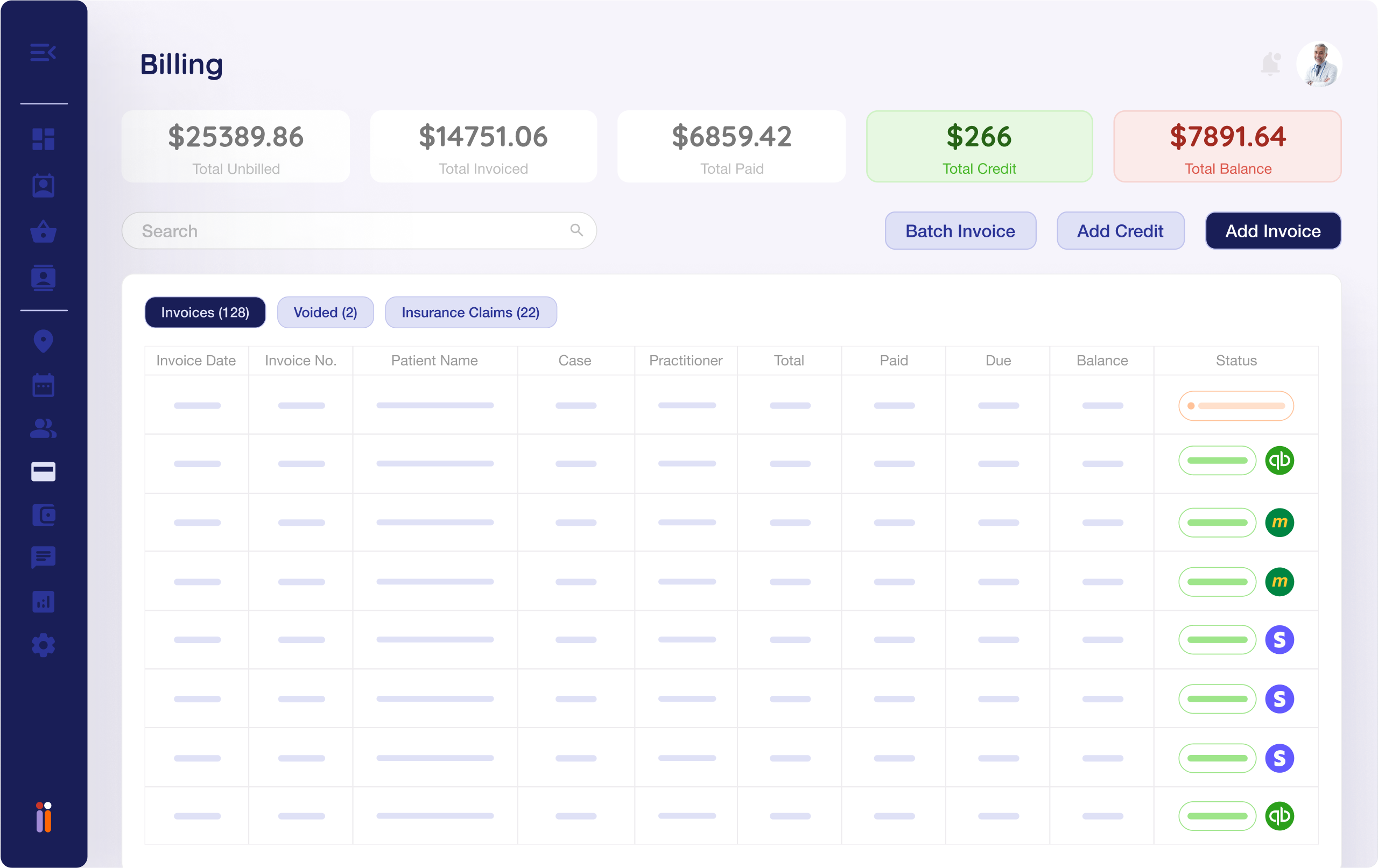Click the Add Credit button

coord(1120,231)
